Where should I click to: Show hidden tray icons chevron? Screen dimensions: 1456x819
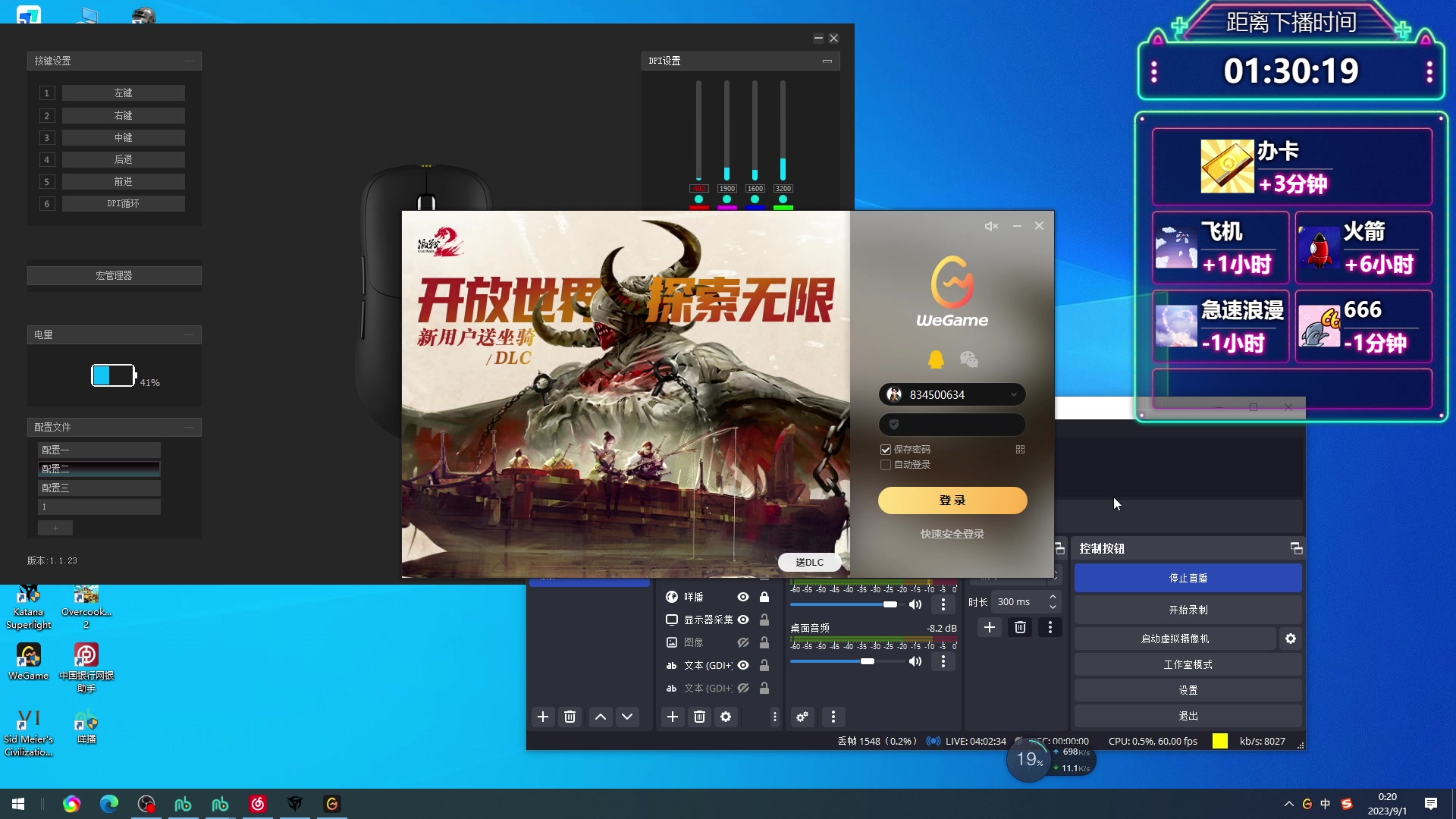pyautogui.click(x=1288, y=804)
